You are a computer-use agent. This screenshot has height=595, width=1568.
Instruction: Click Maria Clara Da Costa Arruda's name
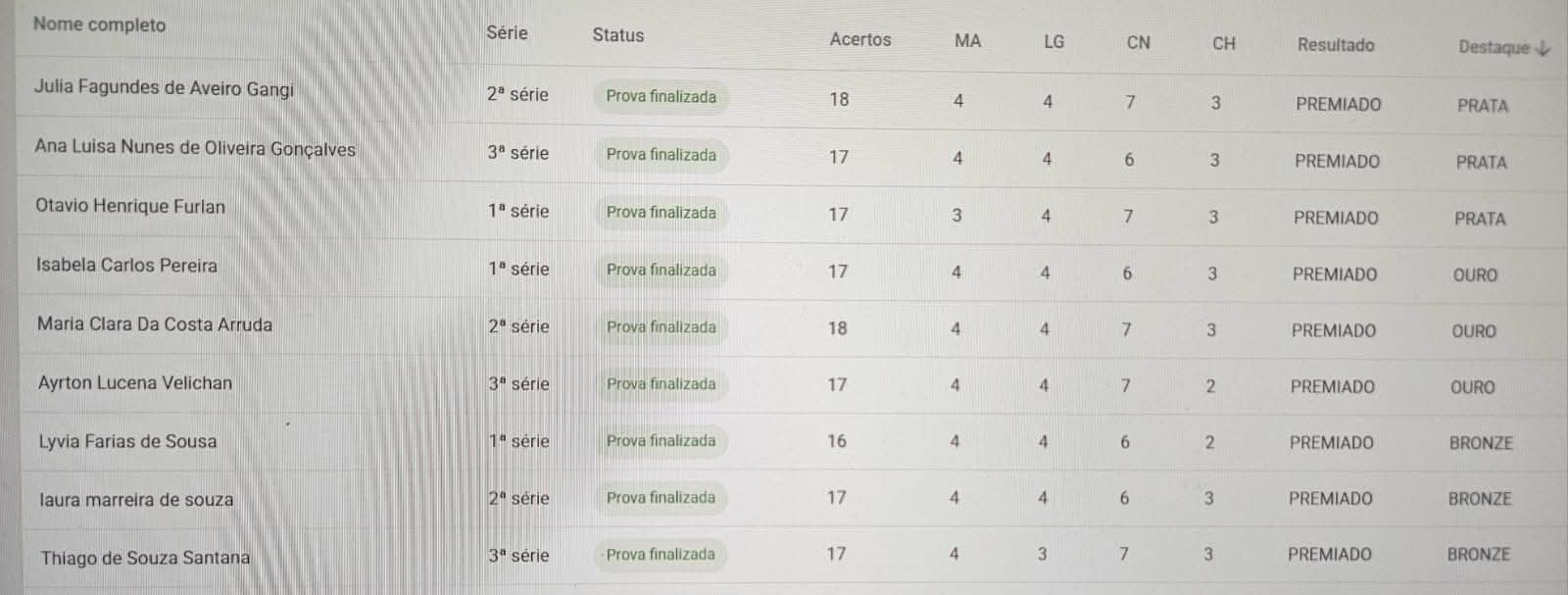(x=155, y=324)
